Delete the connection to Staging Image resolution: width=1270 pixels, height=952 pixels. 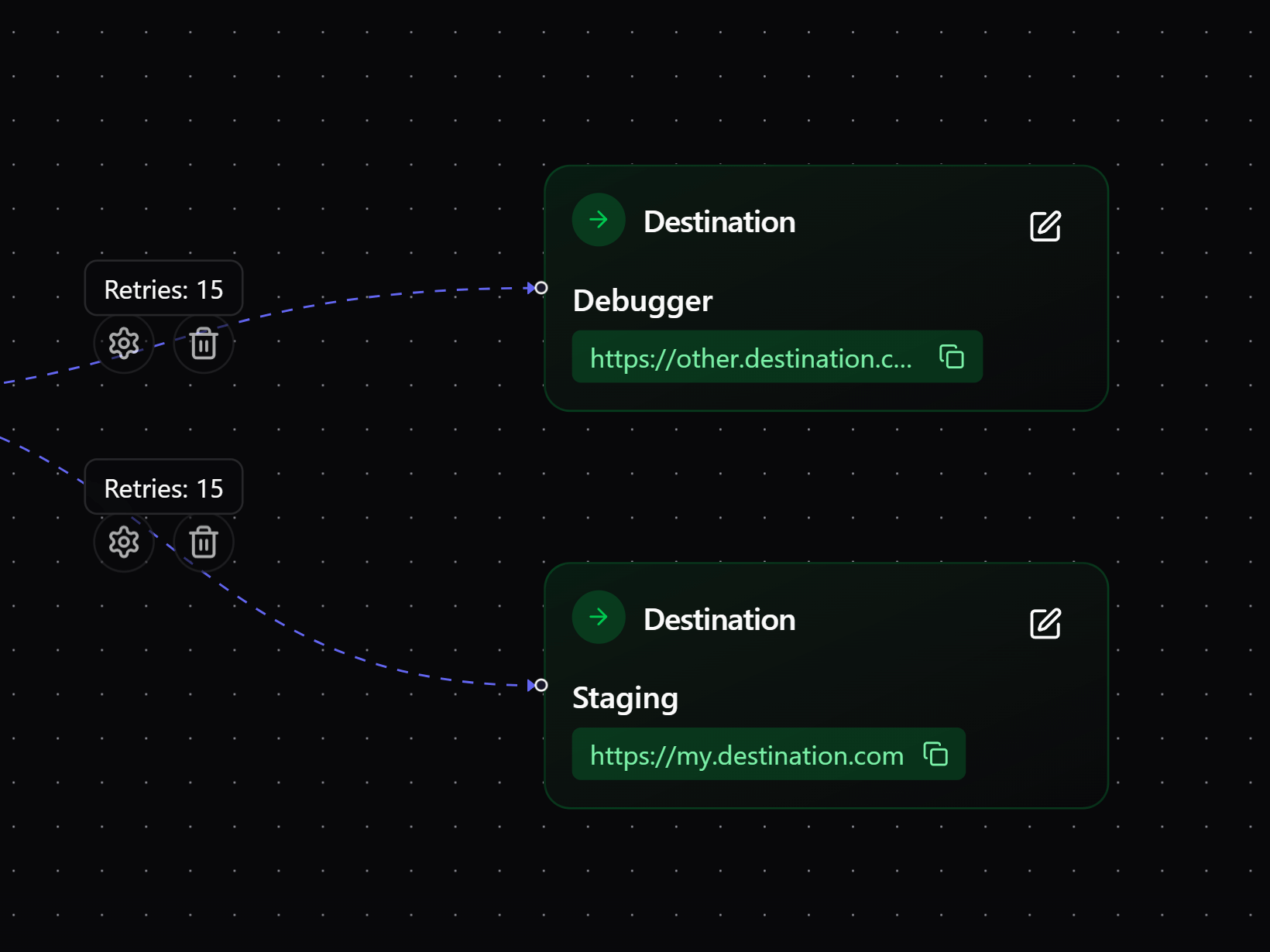click(203, 543)
